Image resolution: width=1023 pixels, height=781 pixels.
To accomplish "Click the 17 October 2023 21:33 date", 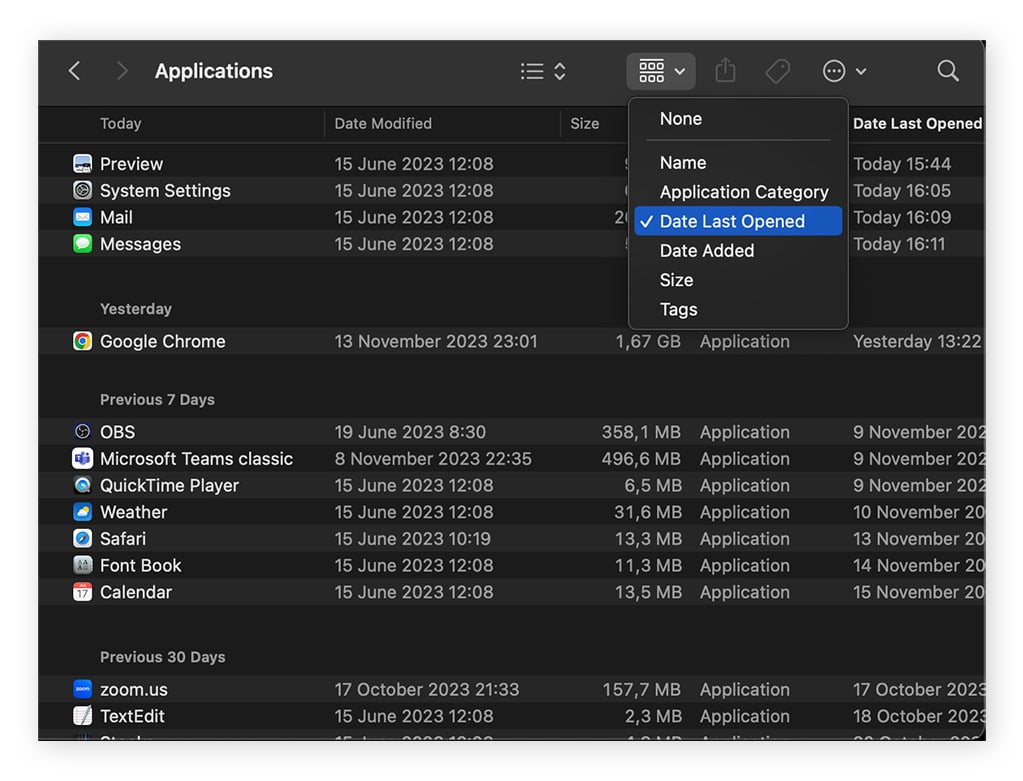I will pyautogui.click(x=427, y=690).
